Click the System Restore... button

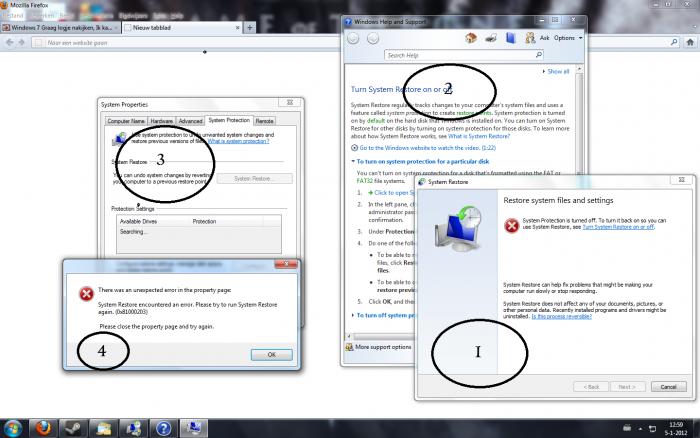pyautogui.click(x=254, y=179)
